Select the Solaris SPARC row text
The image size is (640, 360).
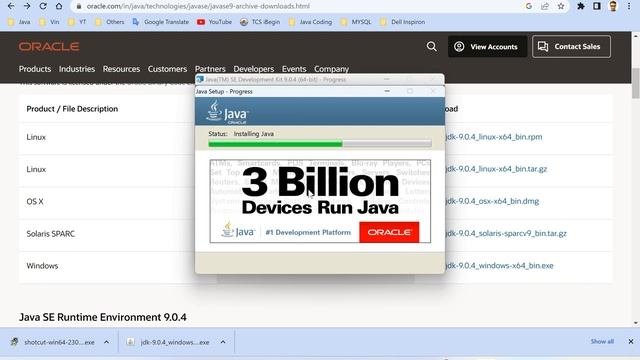point(51,234)
